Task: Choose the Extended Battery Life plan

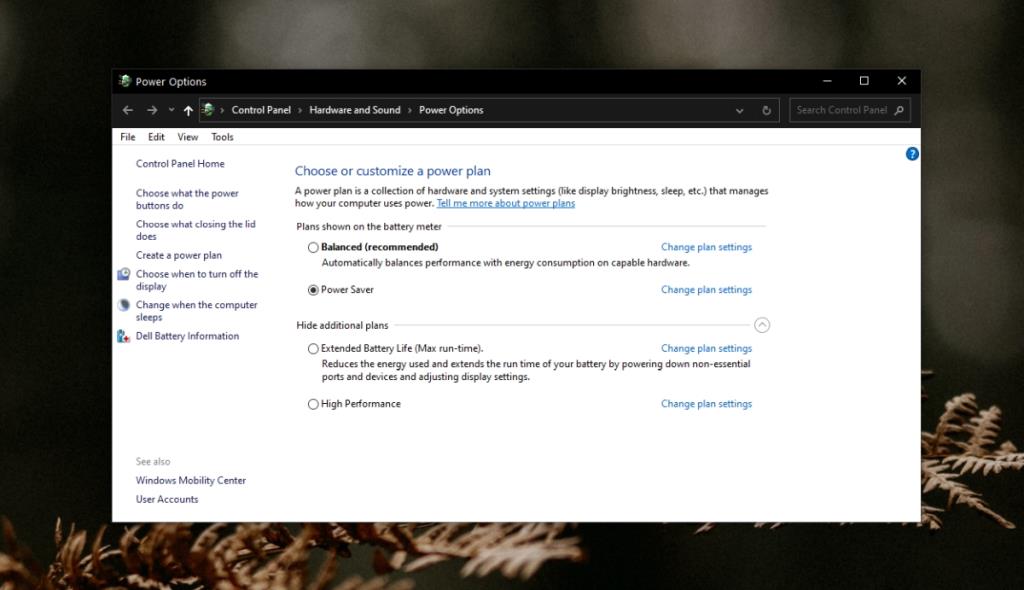Action: 313,348
